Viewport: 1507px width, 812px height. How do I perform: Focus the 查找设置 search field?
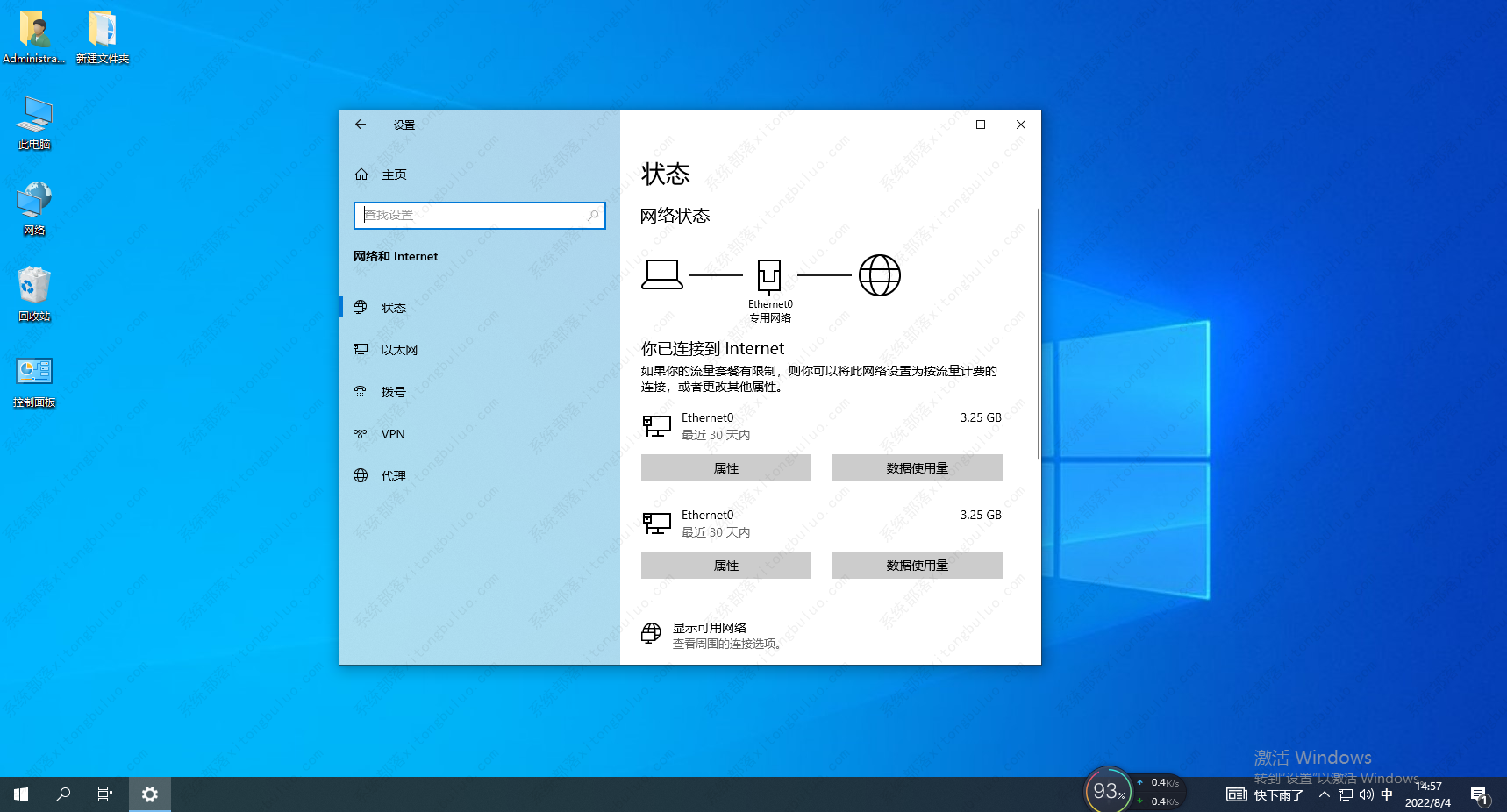pos(480,215)
